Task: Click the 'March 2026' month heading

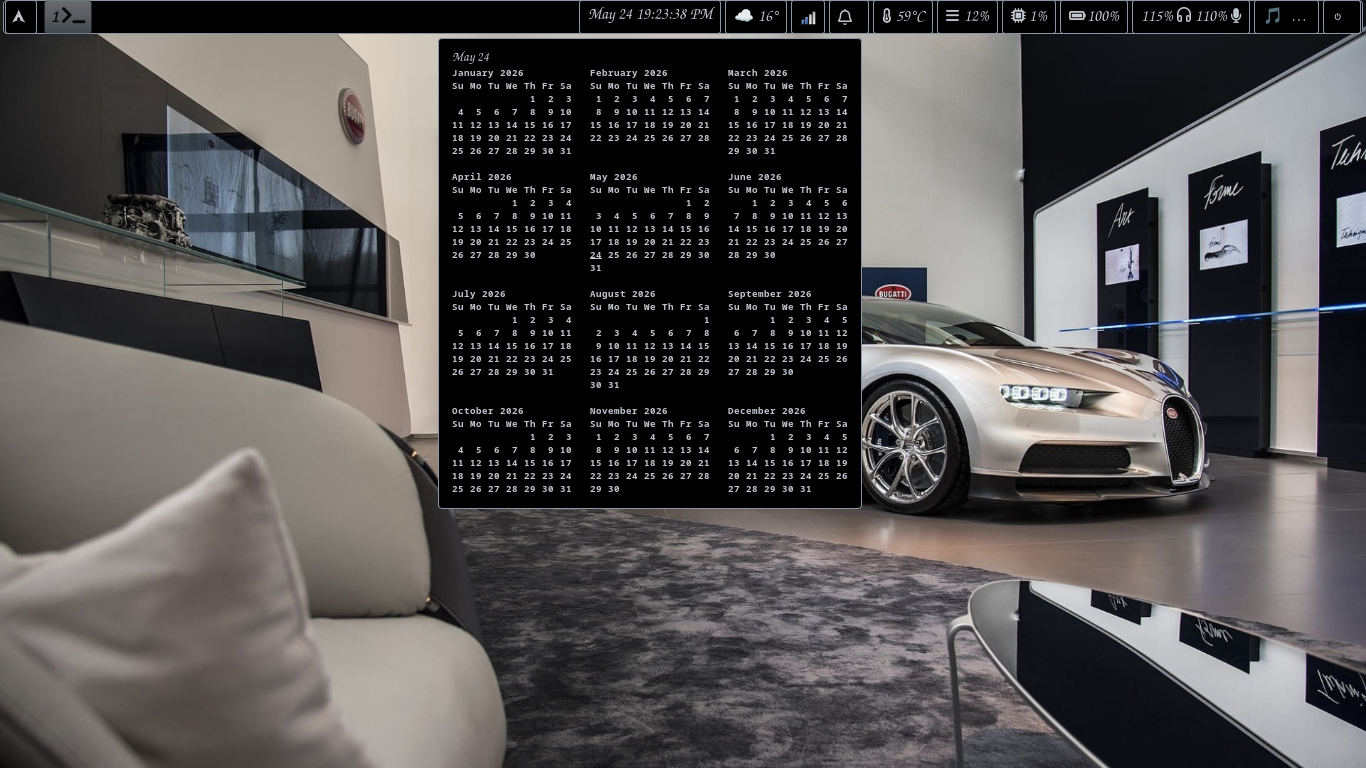Action: pos(758,73)
